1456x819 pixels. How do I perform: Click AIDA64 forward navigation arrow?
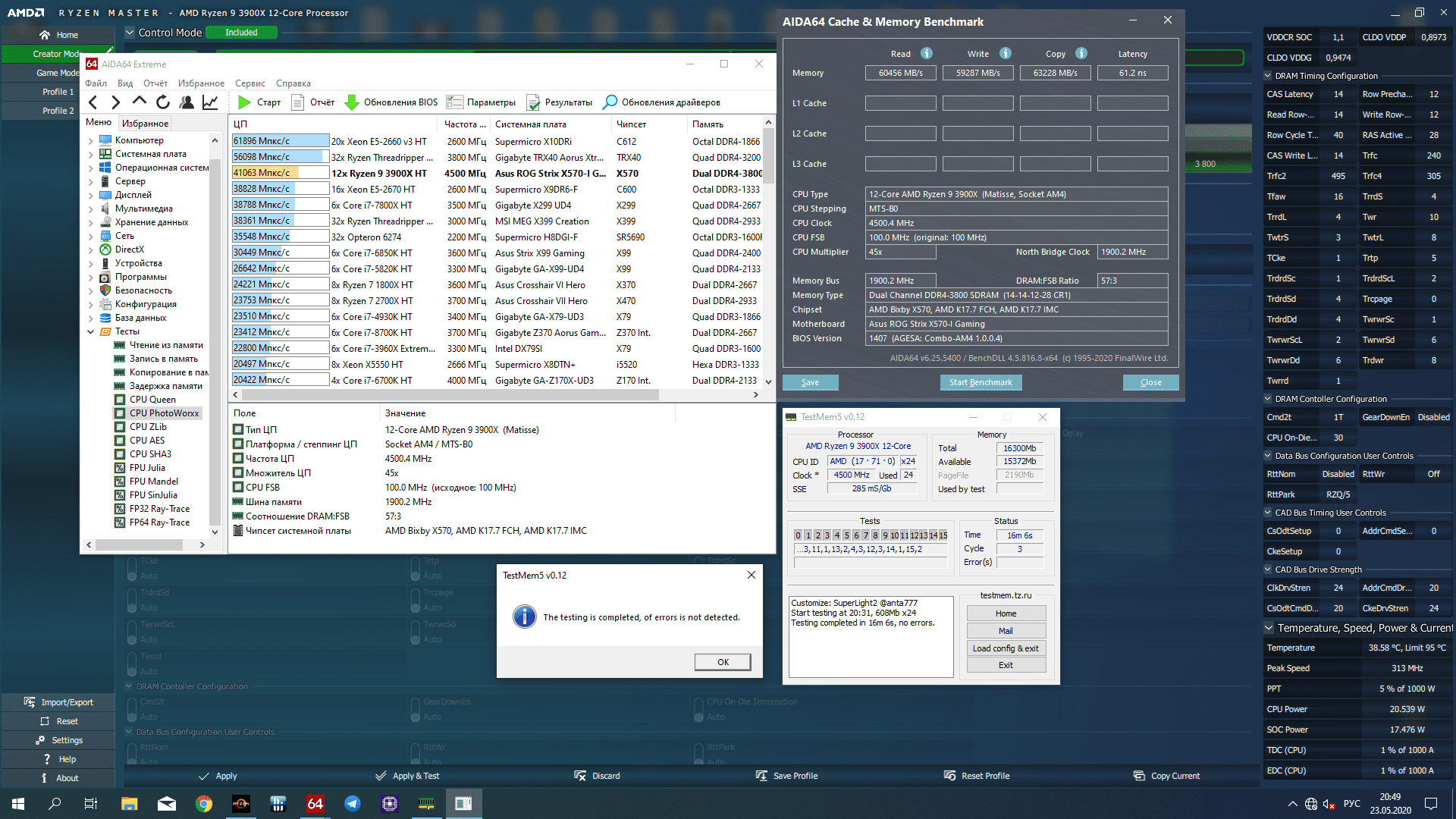click(116, 102)
